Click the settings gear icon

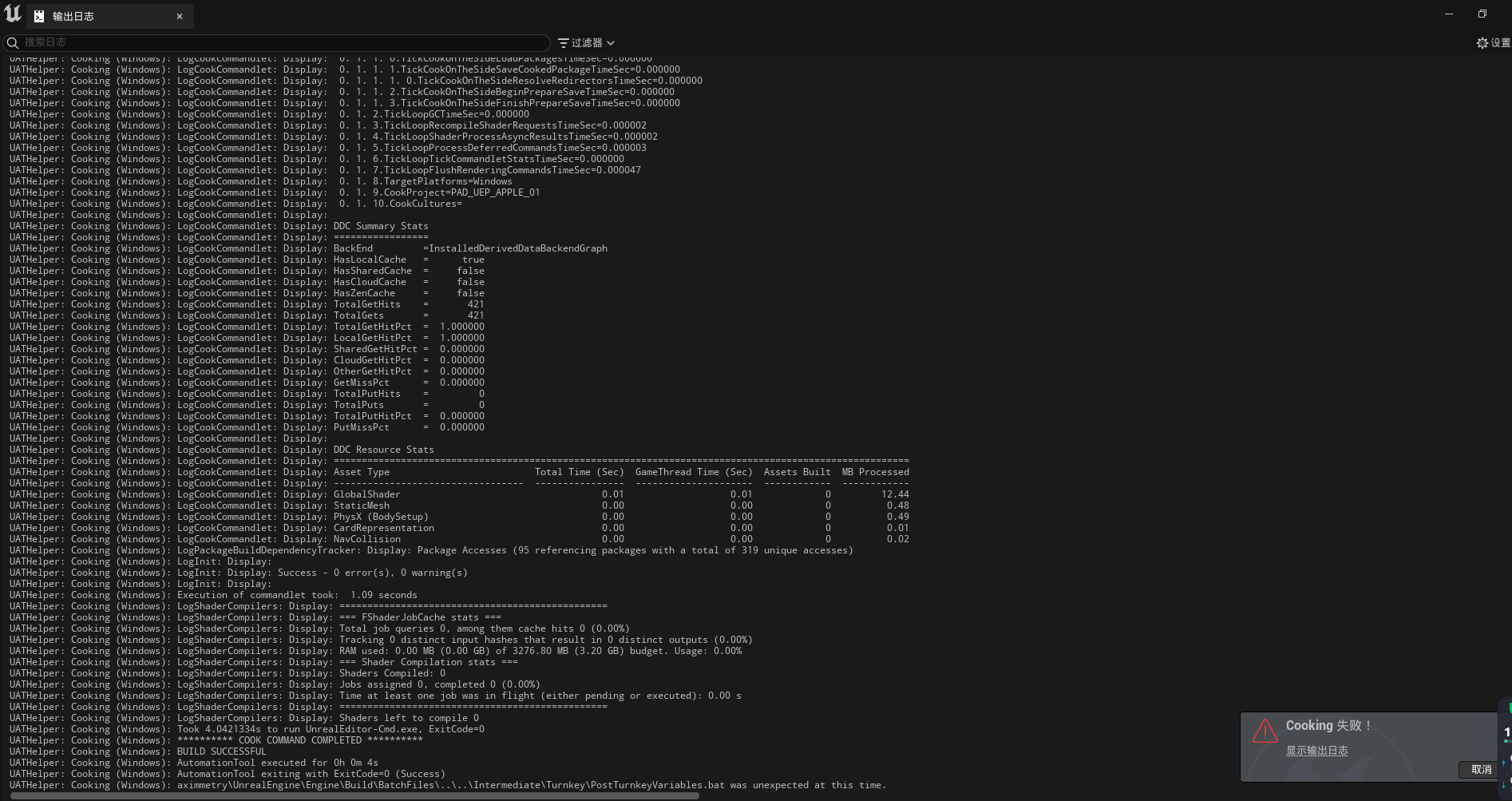coord(1482,43)
